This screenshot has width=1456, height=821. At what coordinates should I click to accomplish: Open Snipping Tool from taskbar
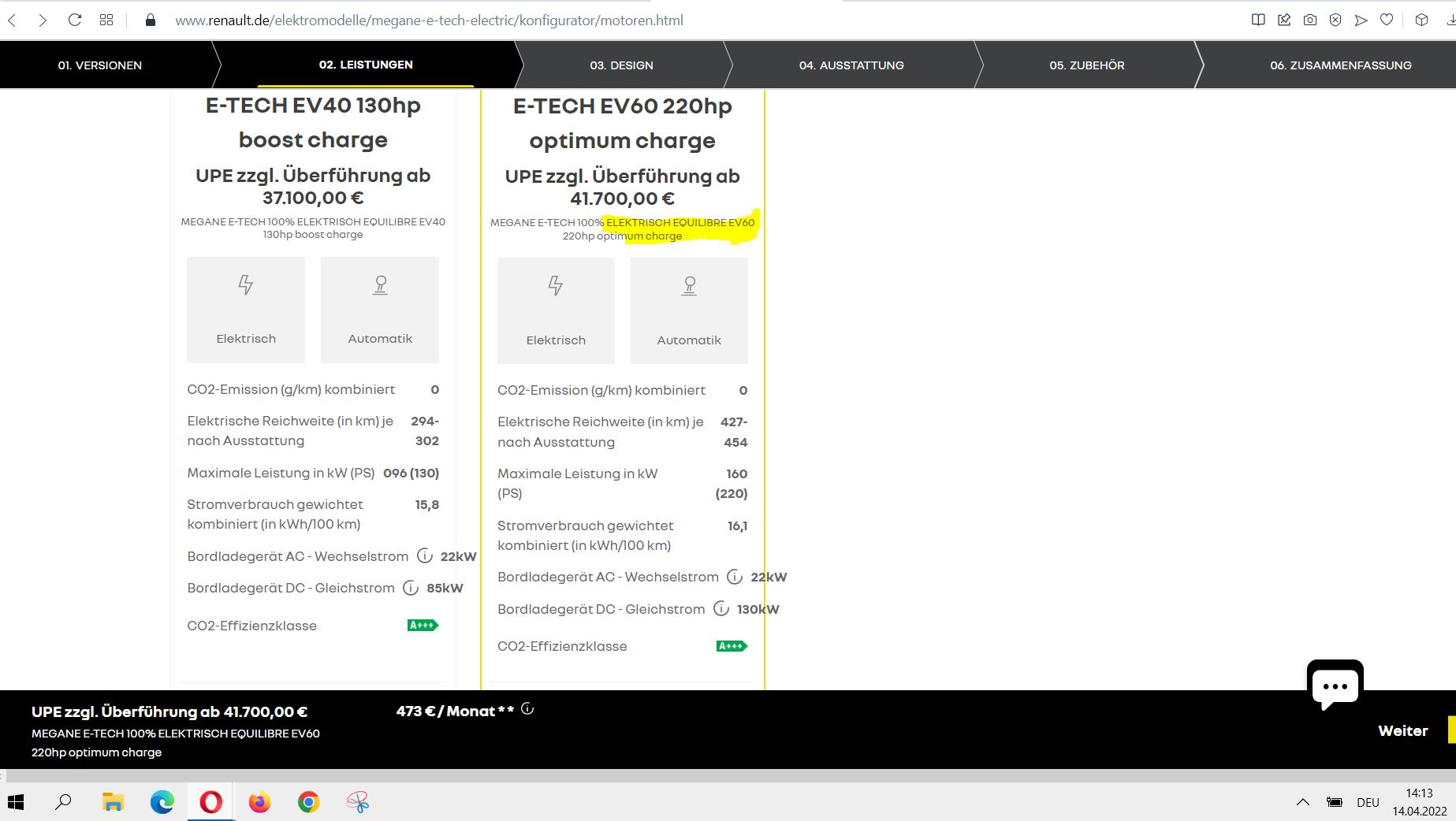tap(358, 802)
